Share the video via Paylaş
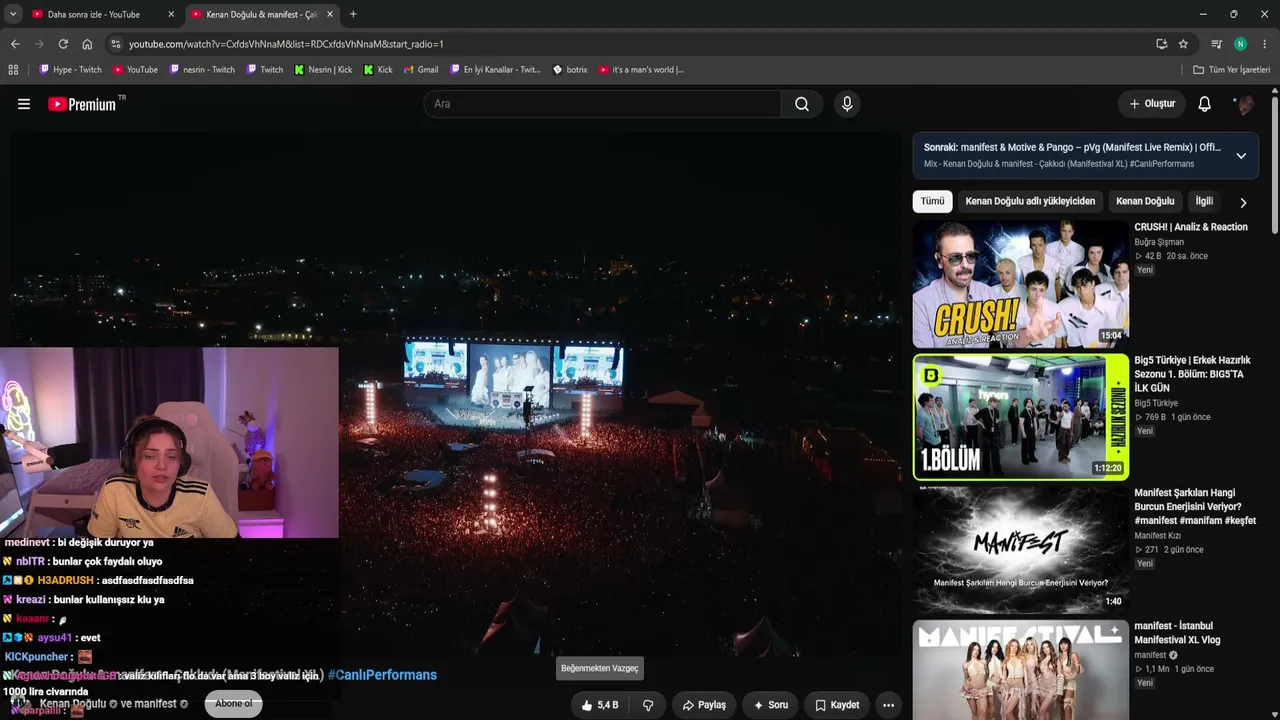Image resolution: width=1280 pixels, height=720 pixels. coord(704,705)
